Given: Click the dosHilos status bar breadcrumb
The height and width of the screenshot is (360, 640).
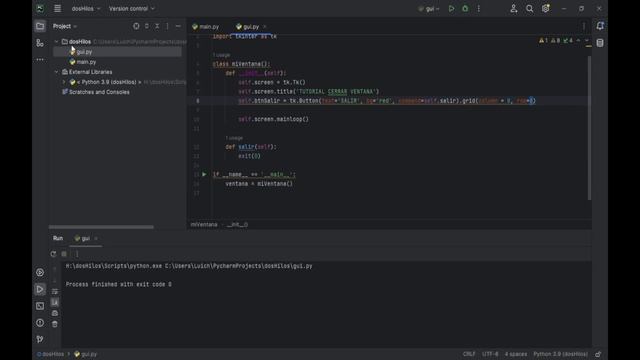Looking at the screenshot, I should click(51, 354).
